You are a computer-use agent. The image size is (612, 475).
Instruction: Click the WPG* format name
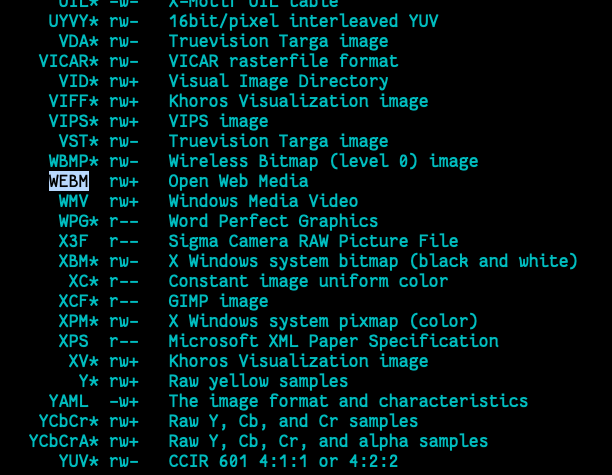pos(79,221)
